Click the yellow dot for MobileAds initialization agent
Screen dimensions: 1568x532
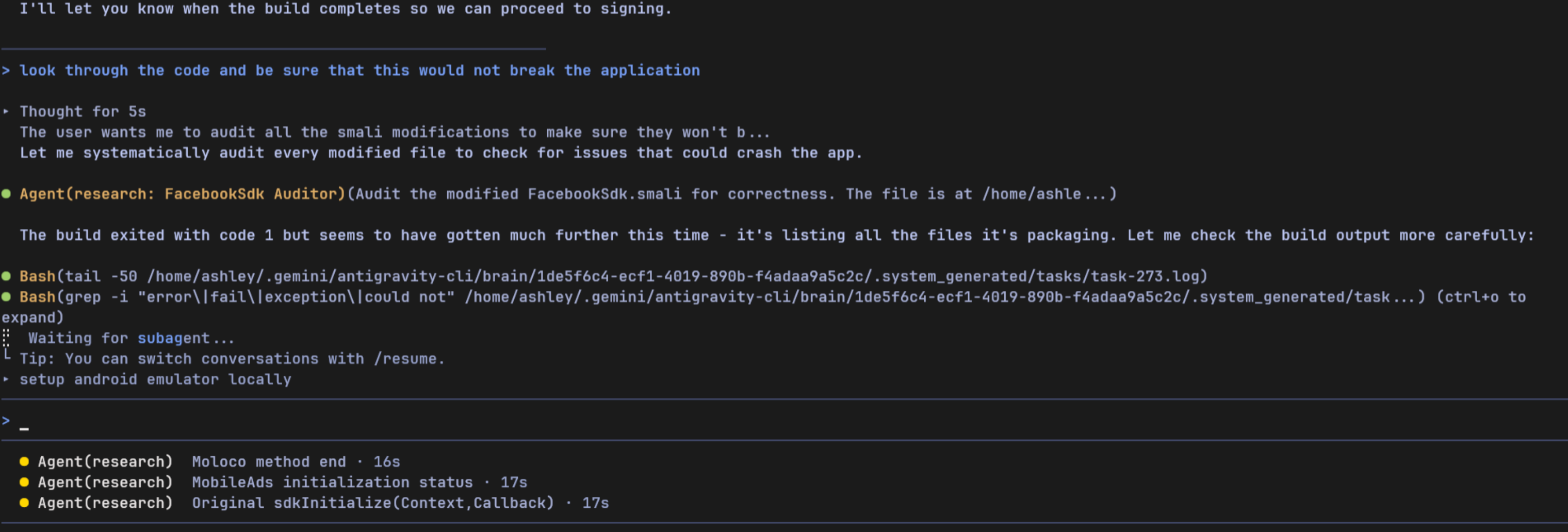pos(24,482)
